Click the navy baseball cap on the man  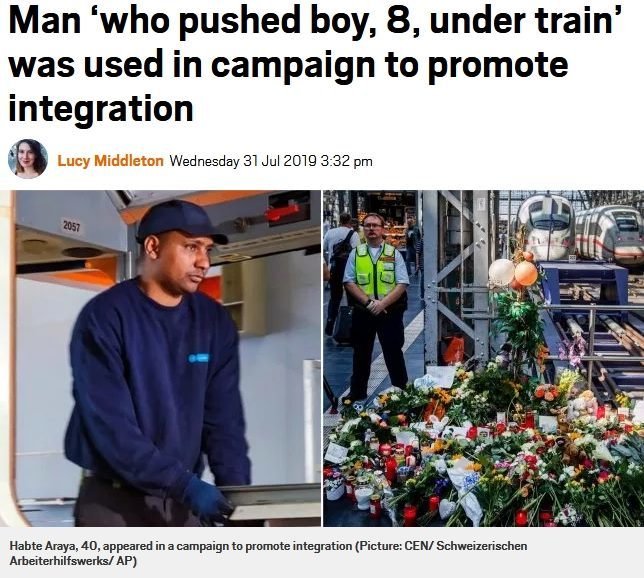(x=180, y=222)
